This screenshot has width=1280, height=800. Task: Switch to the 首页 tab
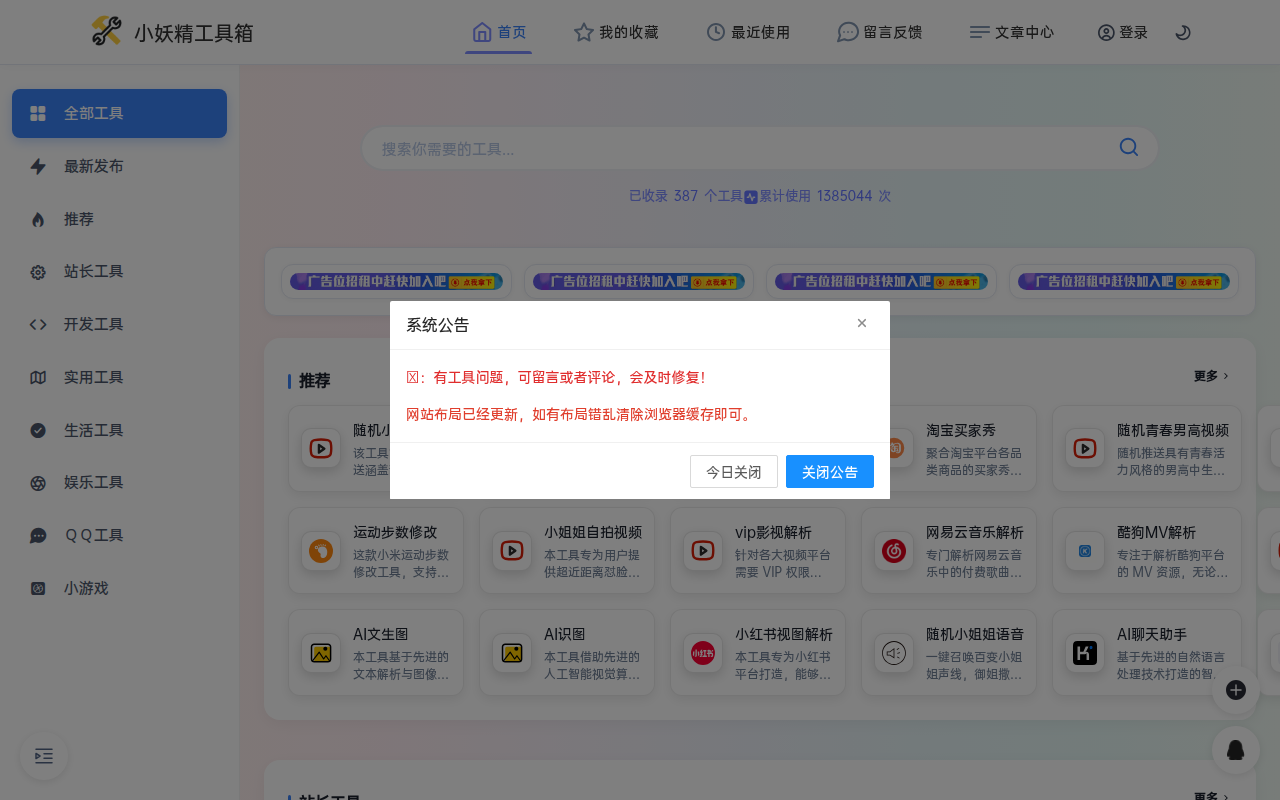498,31
